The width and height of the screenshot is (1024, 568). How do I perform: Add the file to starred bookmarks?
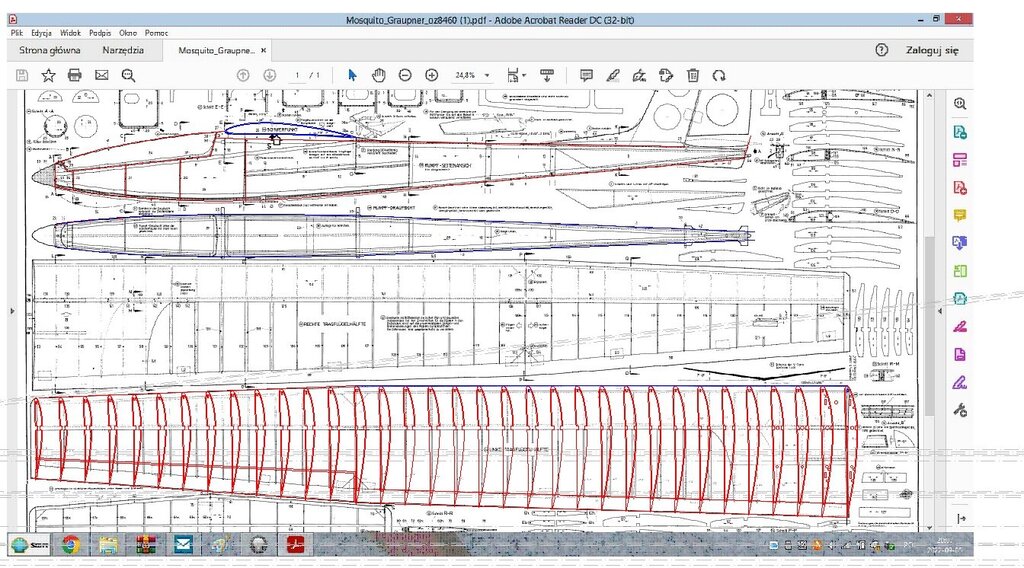coord(48,75)
